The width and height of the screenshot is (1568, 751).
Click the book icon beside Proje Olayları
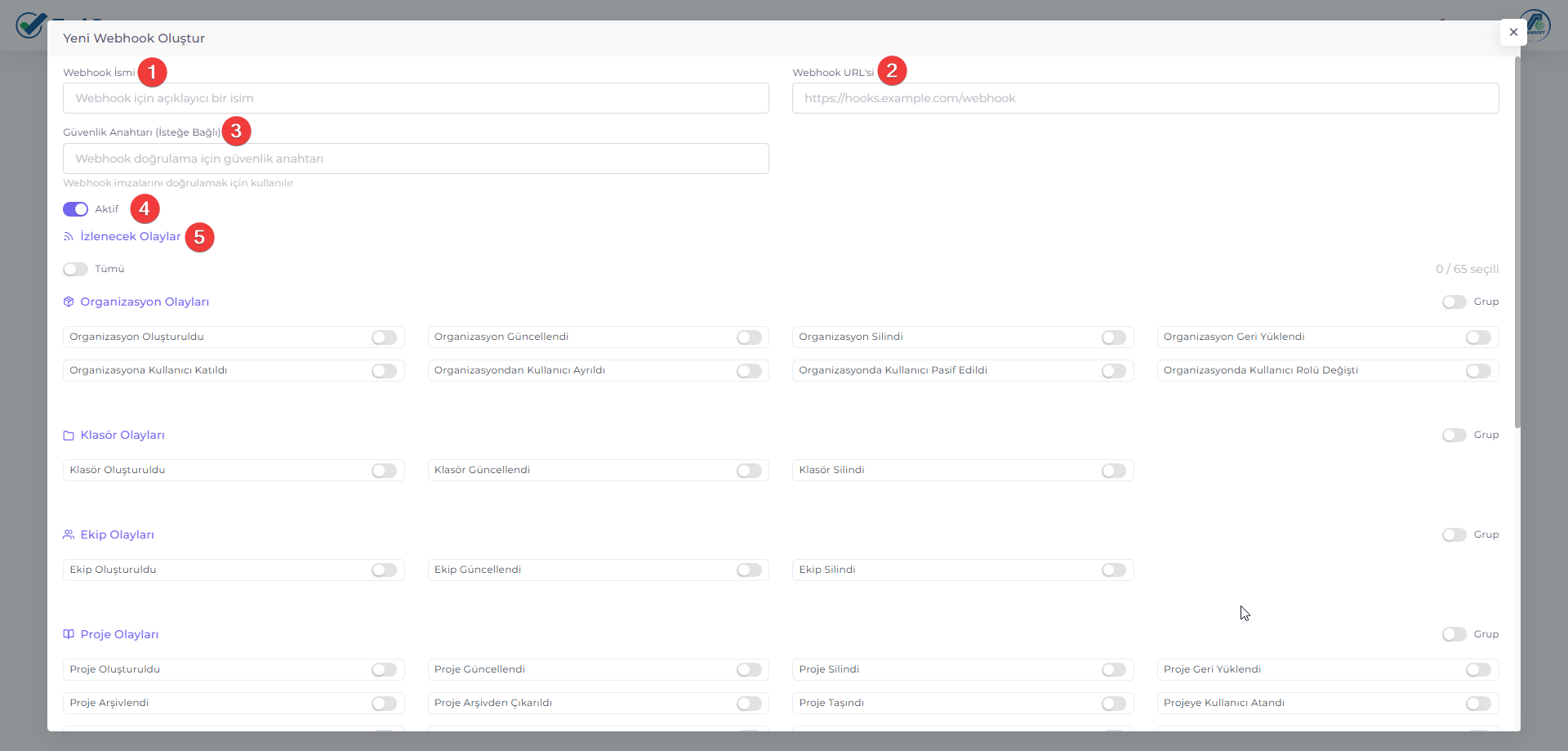69,634
